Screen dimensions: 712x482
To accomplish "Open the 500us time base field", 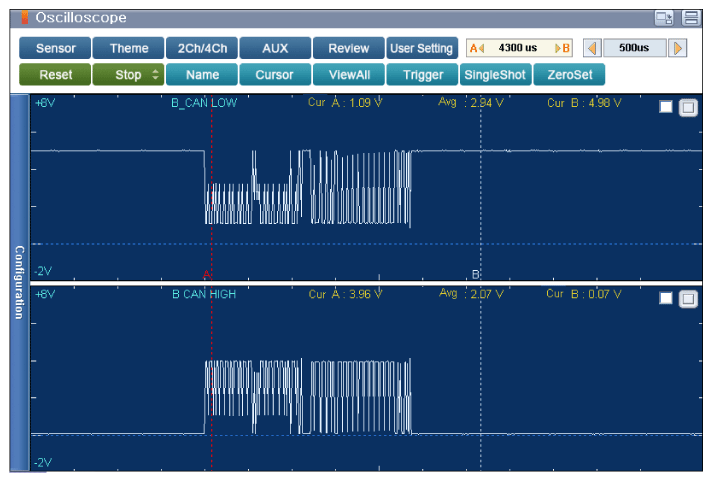I will [x=634, y=48].
